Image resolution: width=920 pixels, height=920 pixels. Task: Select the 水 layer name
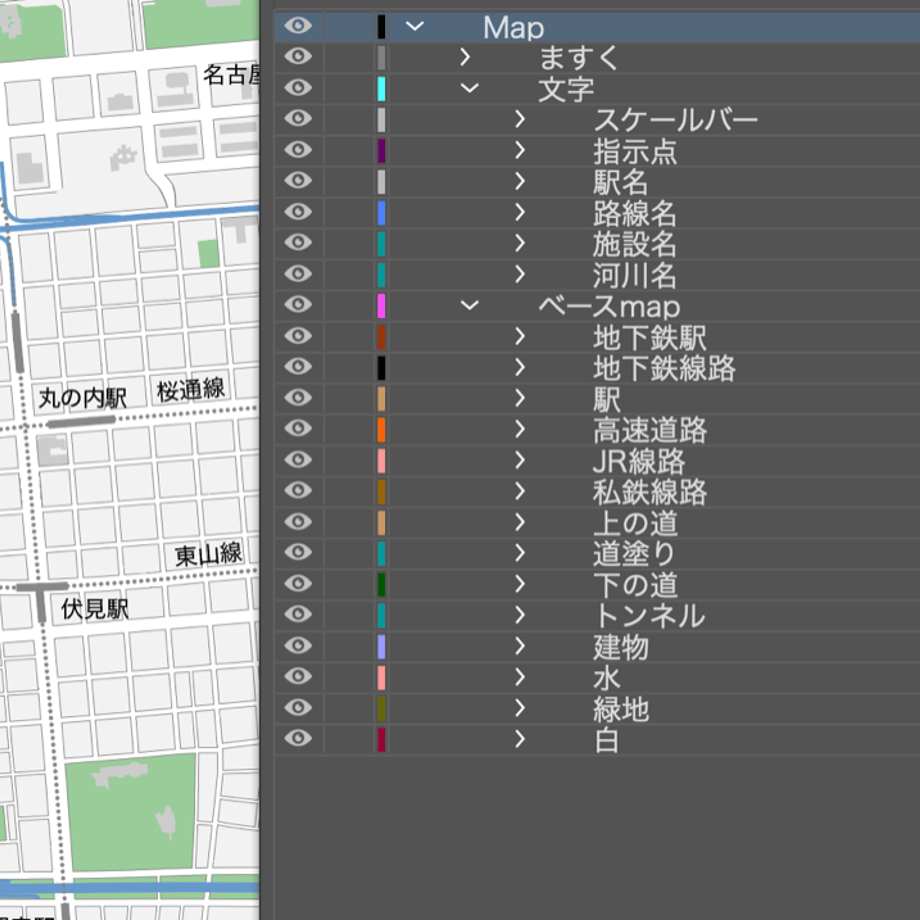pyautogui.click(x=607, y=678)
